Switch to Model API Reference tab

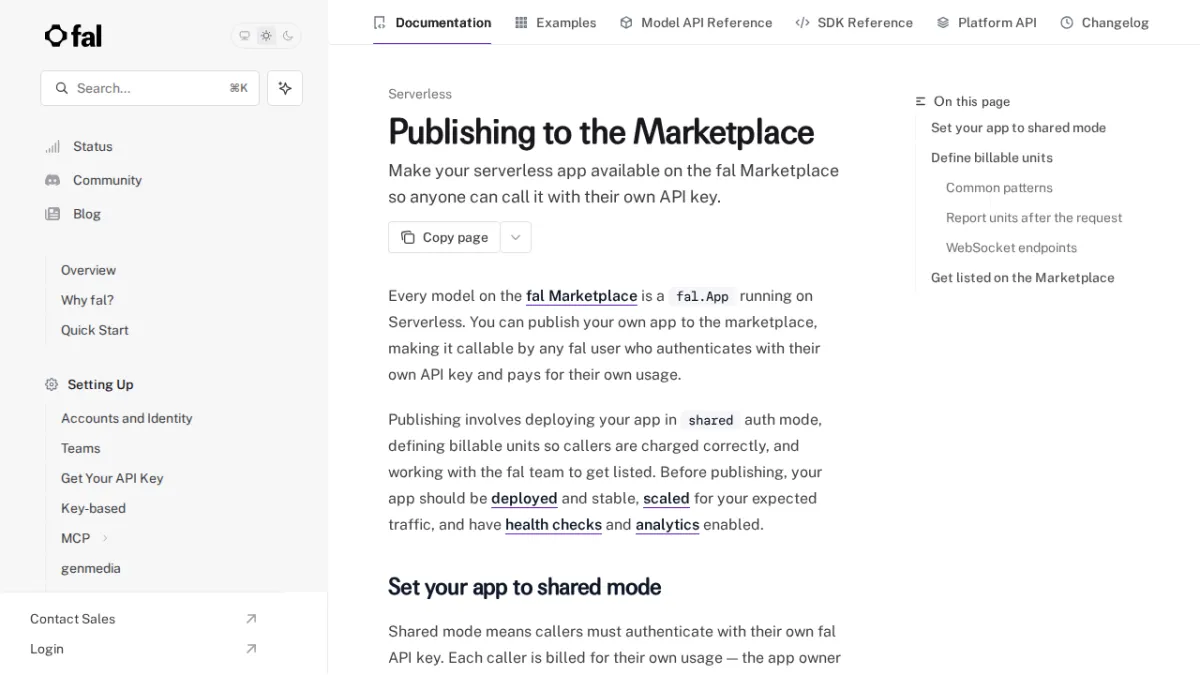(x=696, y=22)
